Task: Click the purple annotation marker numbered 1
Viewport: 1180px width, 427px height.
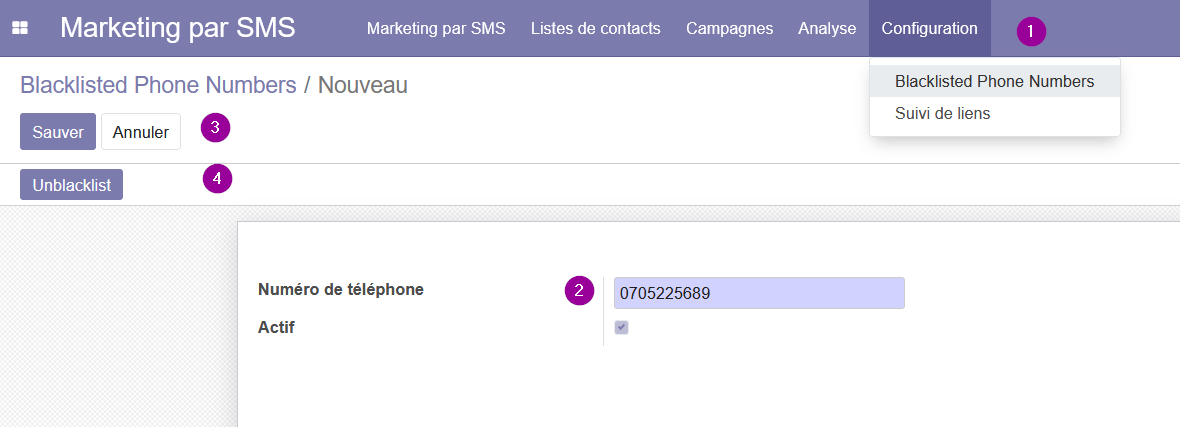Action: click(x=1031, y=32)
